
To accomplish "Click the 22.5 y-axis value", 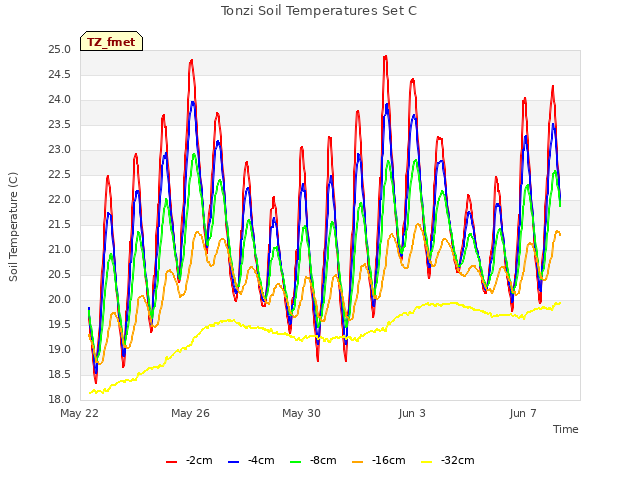I will 60,175.
